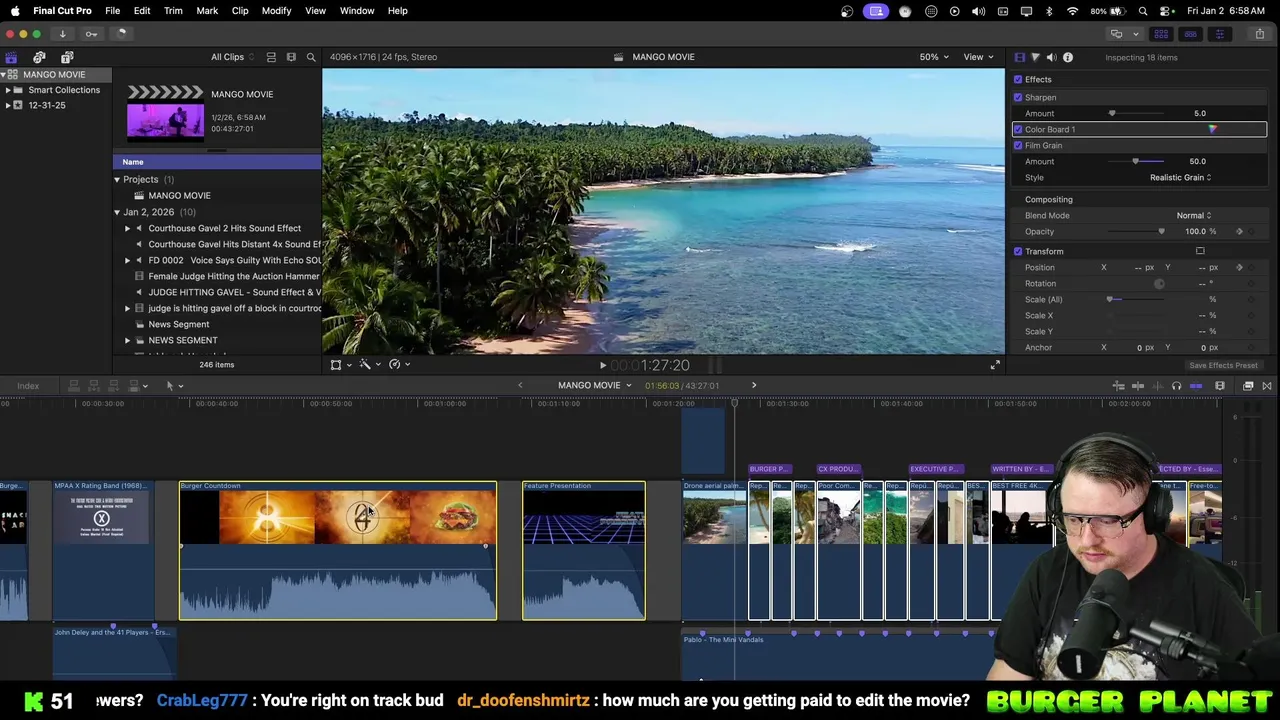This screenshot has height=720, width=1280.
Task: Select the MANGO MOVIE project thumbnail
Action: coord(165,112)
